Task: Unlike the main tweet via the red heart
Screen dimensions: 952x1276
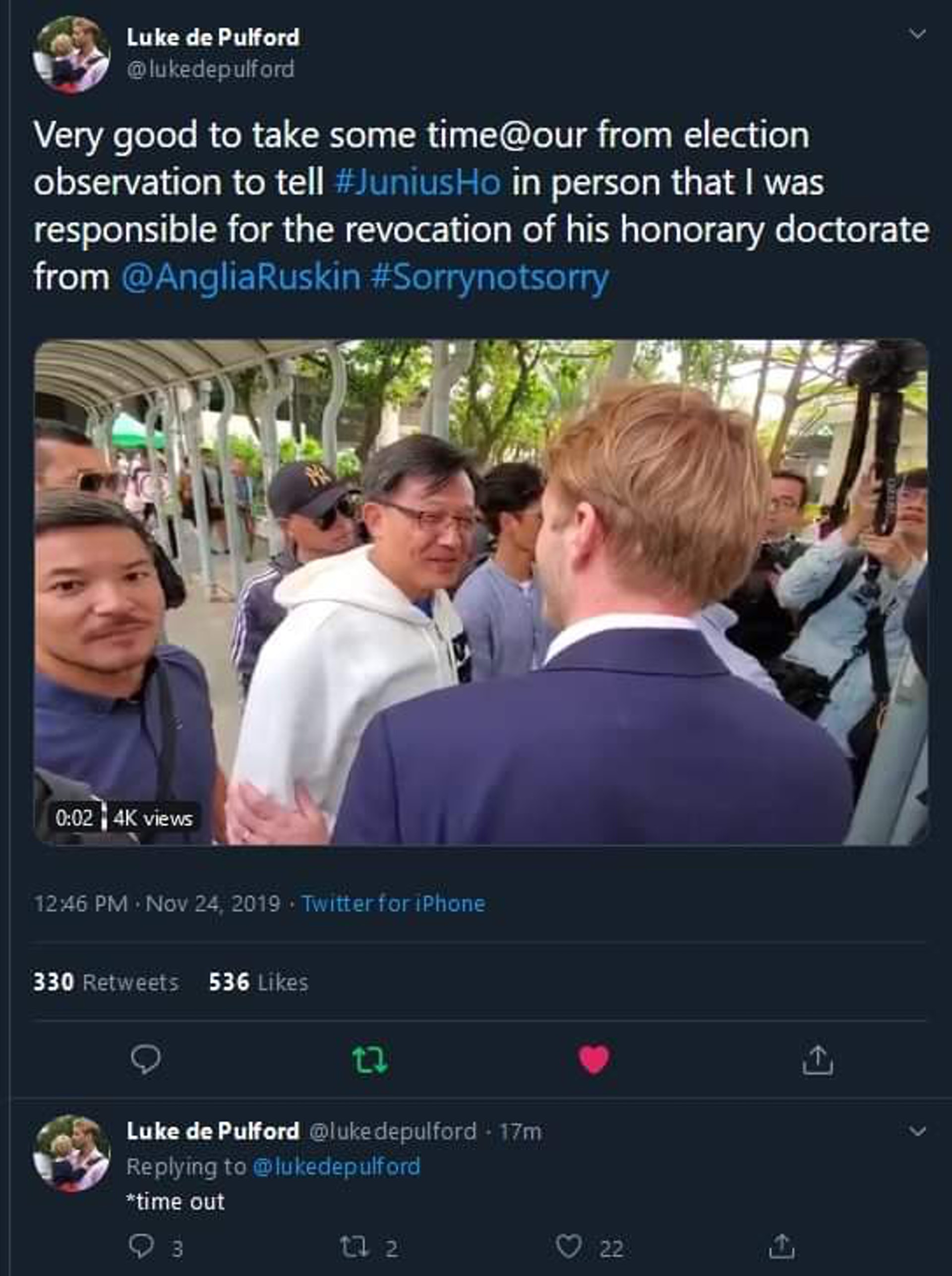Action: click(x=594, y=1059)
